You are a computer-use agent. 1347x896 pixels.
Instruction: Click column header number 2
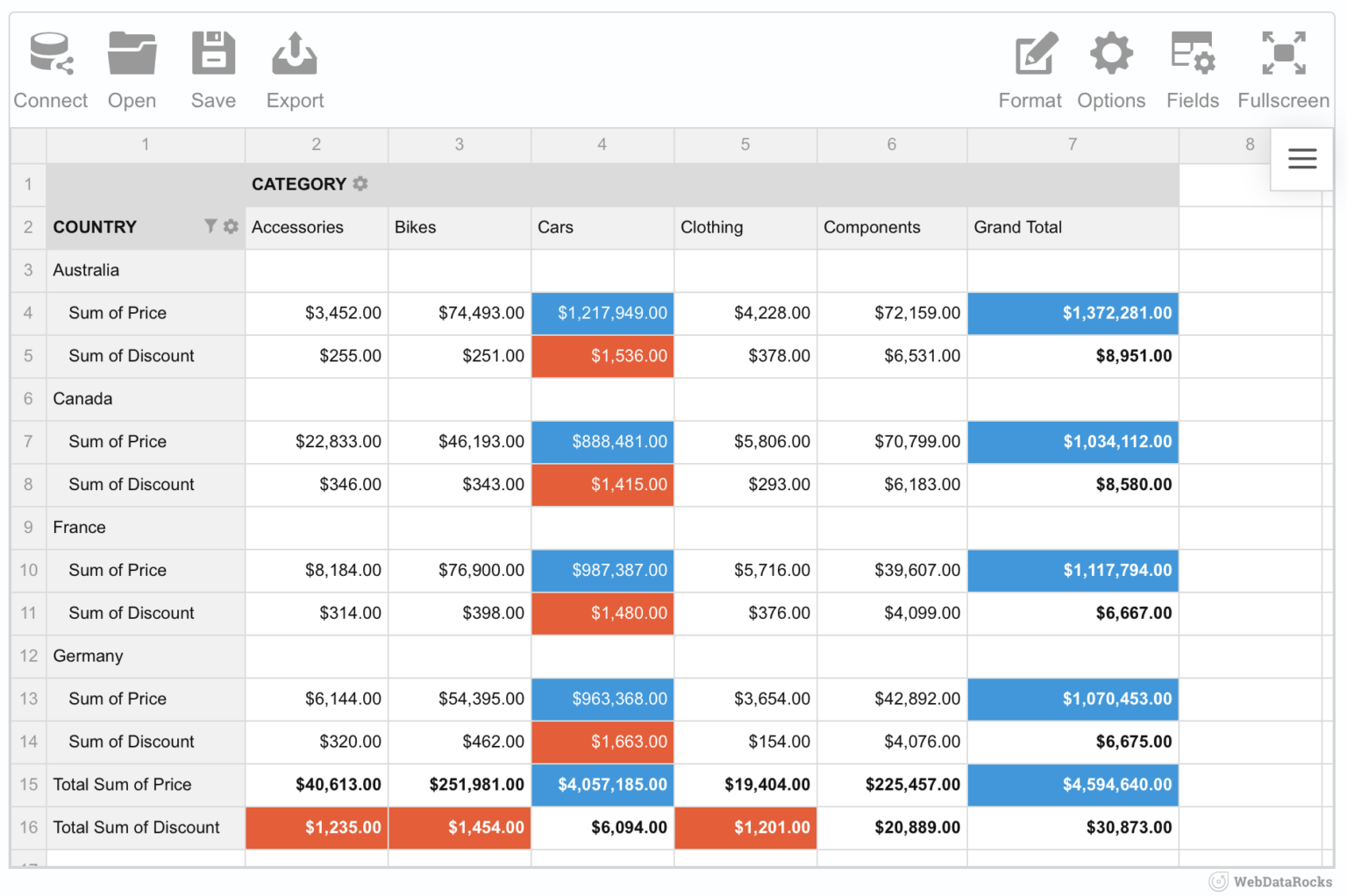coord(316,145)
